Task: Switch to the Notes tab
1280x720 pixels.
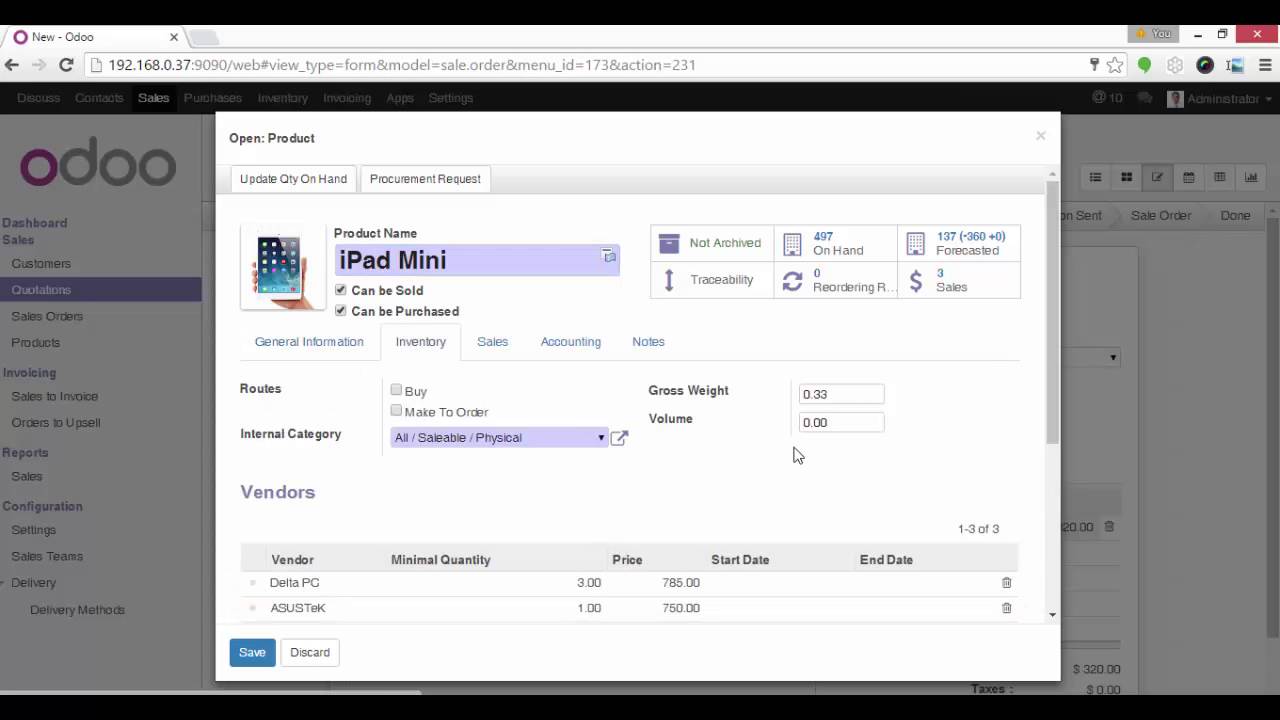Action: click(x=648, y=342)
